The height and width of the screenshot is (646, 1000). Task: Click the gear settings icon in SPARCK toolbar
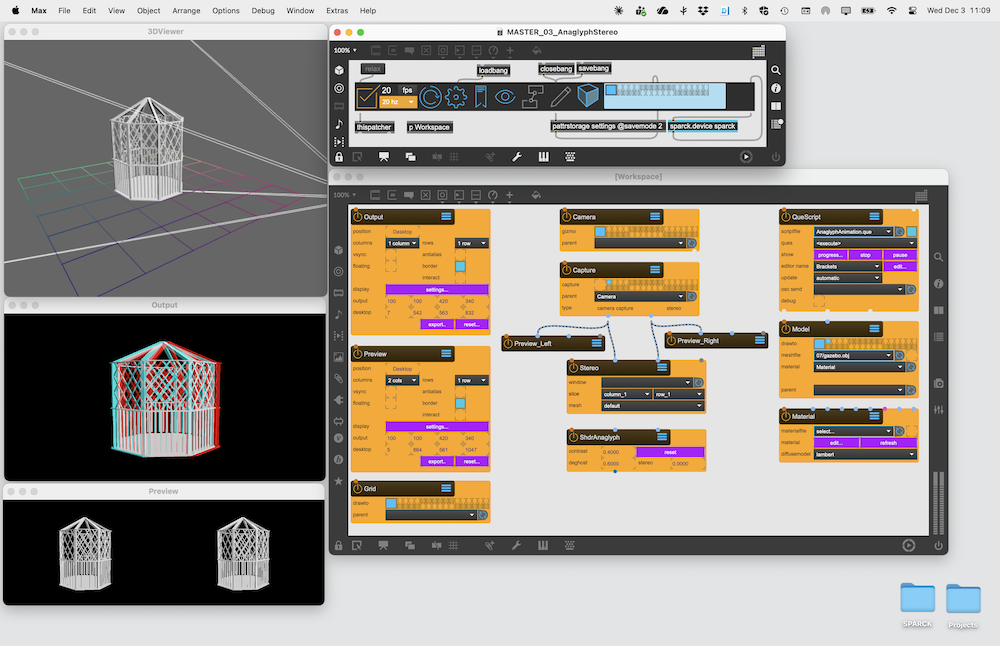pos(457,97)
